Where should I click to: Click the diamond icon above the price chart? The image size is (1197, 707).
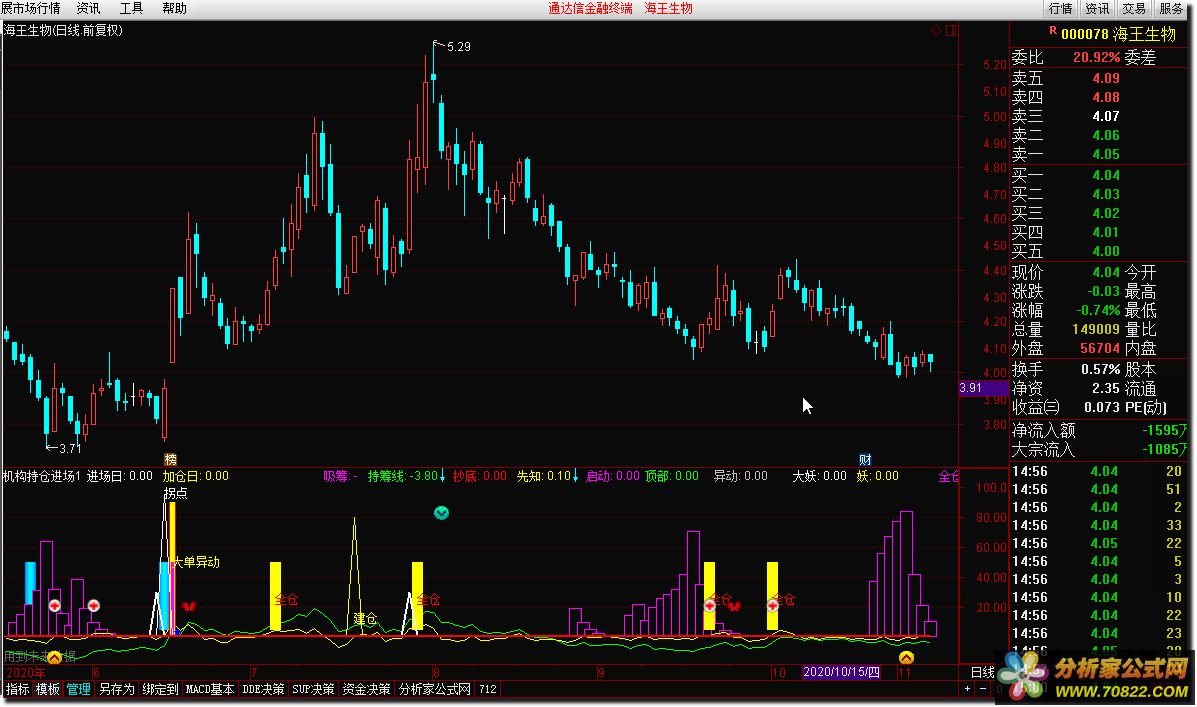click(x=936, y=31)
